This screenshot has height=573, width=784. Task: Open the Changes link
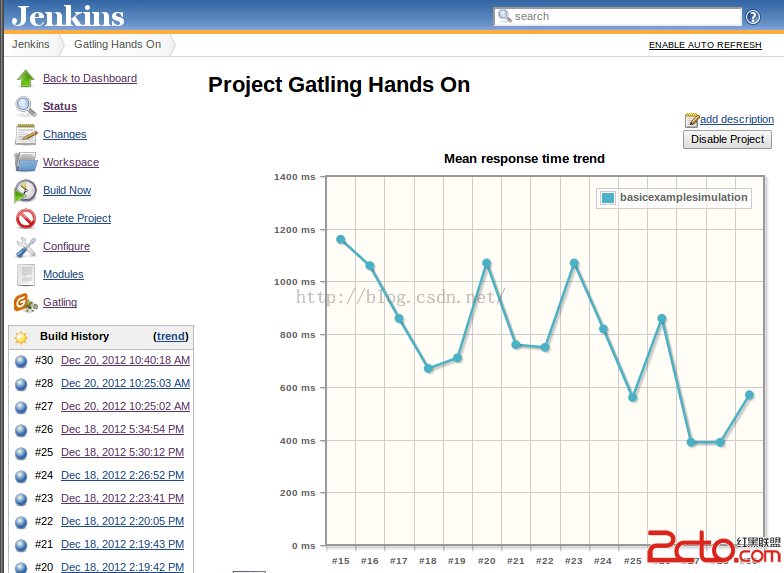point(64,134)
